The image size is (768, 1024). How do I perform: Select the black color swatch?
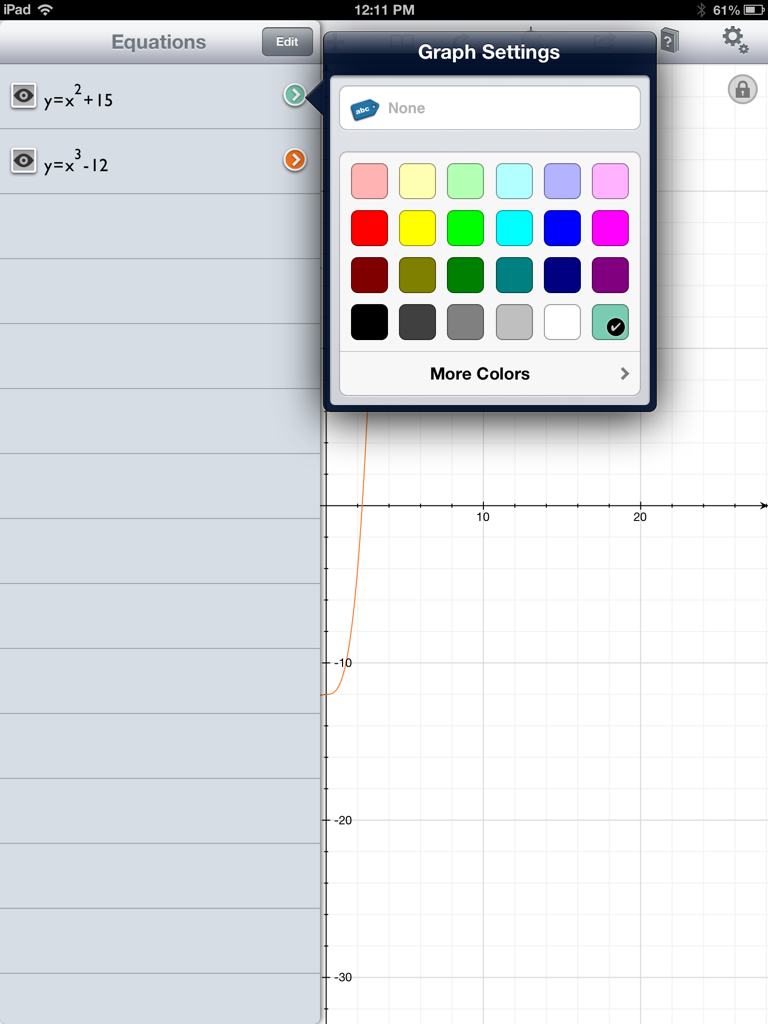(370, 322)
